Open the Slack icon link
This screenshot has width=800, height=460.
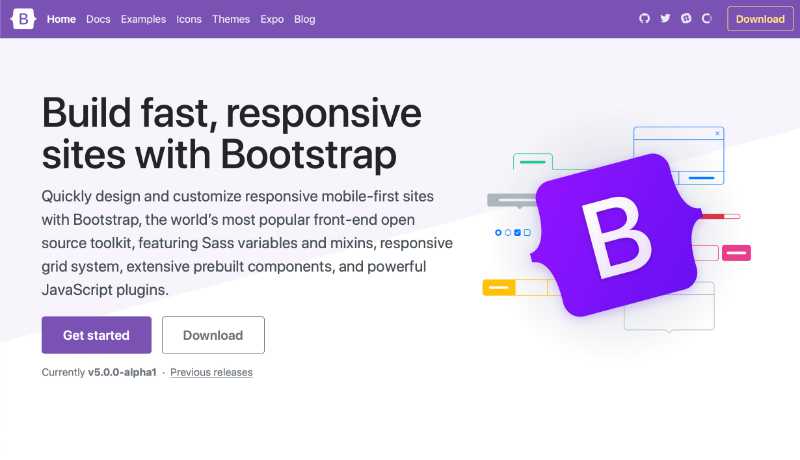point(686,18)
